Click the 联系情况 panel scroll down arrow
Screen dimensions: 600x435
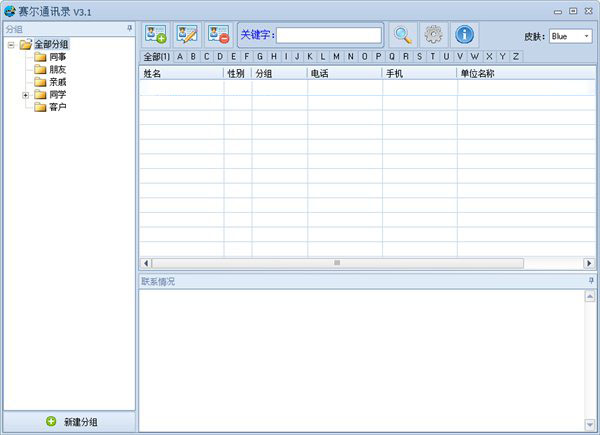tap(590, 424)
